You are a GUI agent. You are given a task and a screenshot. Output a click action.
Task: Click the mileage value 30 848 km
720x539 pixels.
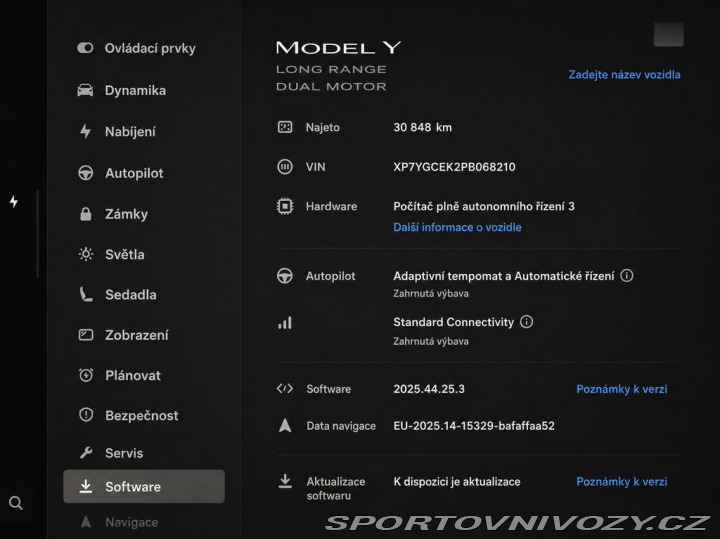tap(422, 127)
